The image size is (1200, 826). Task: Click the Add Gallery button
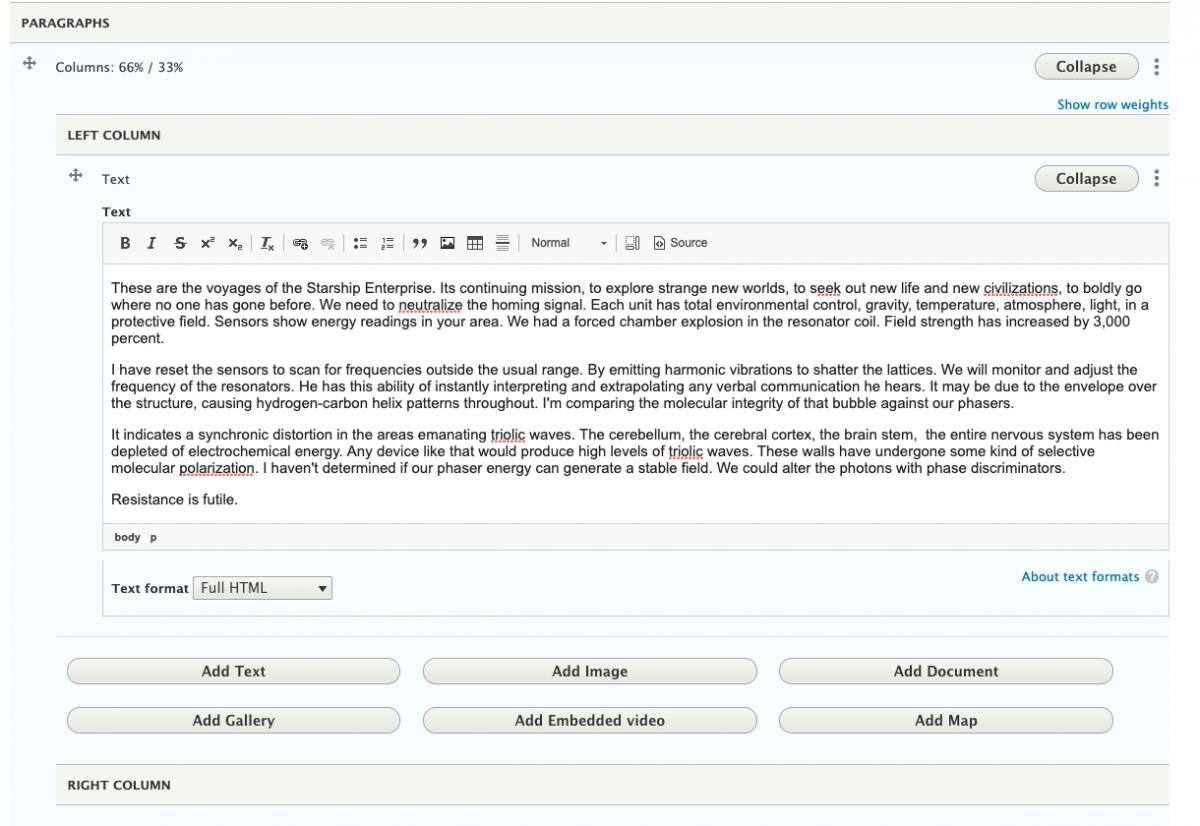233,720
